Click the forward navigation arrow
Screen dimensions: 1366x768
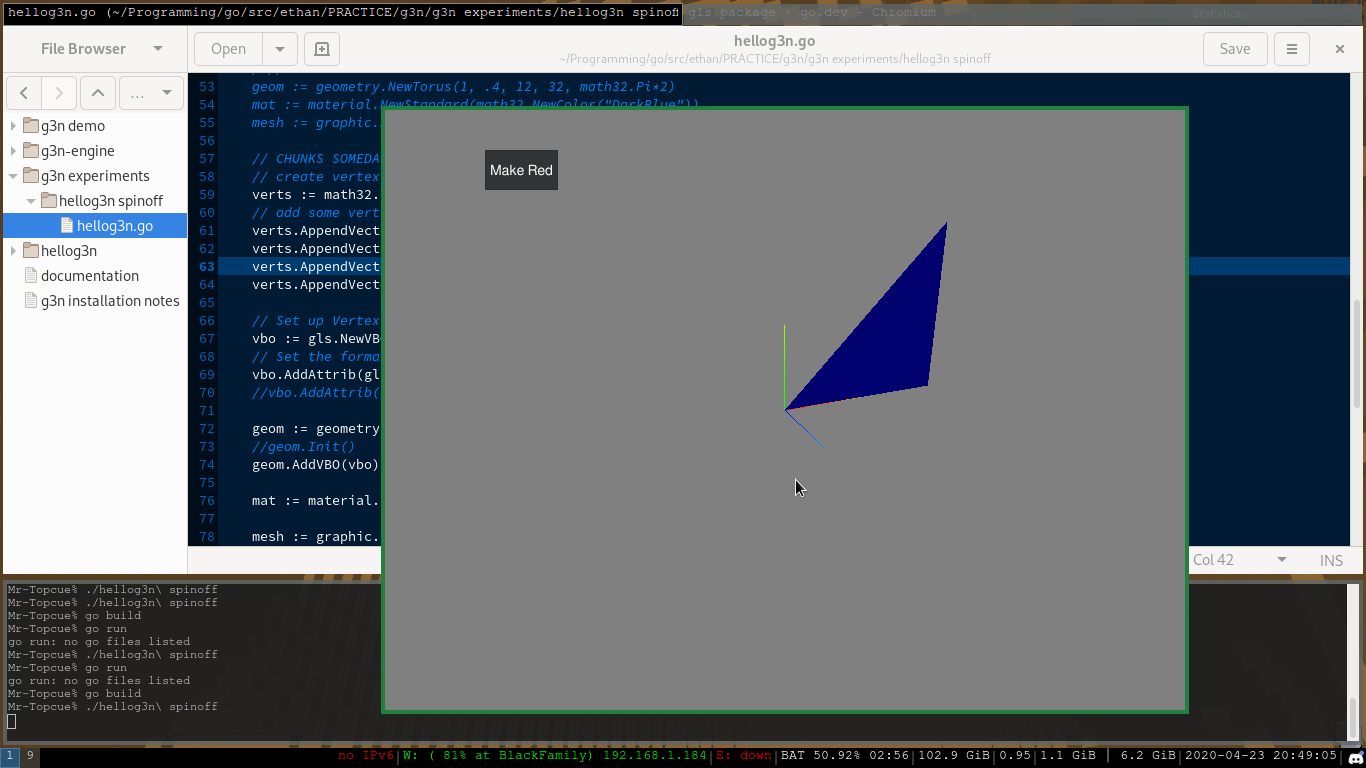pos(59,93)
